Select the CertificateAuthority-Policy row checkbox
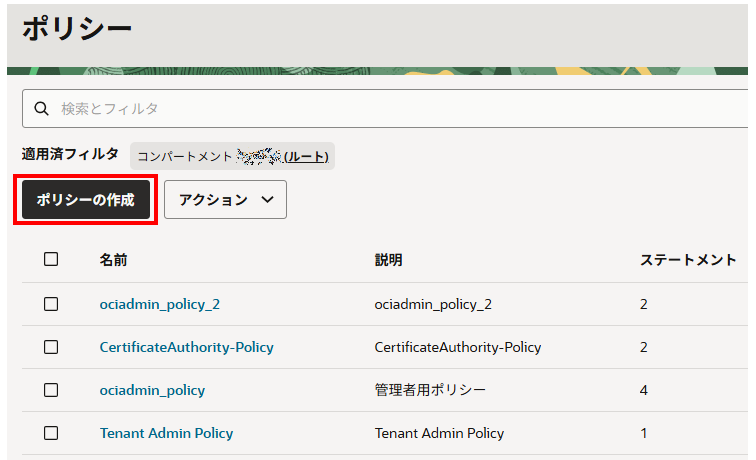Image resolution: width=756 pixels, height=460 pixels. click(x=51, y=347)
